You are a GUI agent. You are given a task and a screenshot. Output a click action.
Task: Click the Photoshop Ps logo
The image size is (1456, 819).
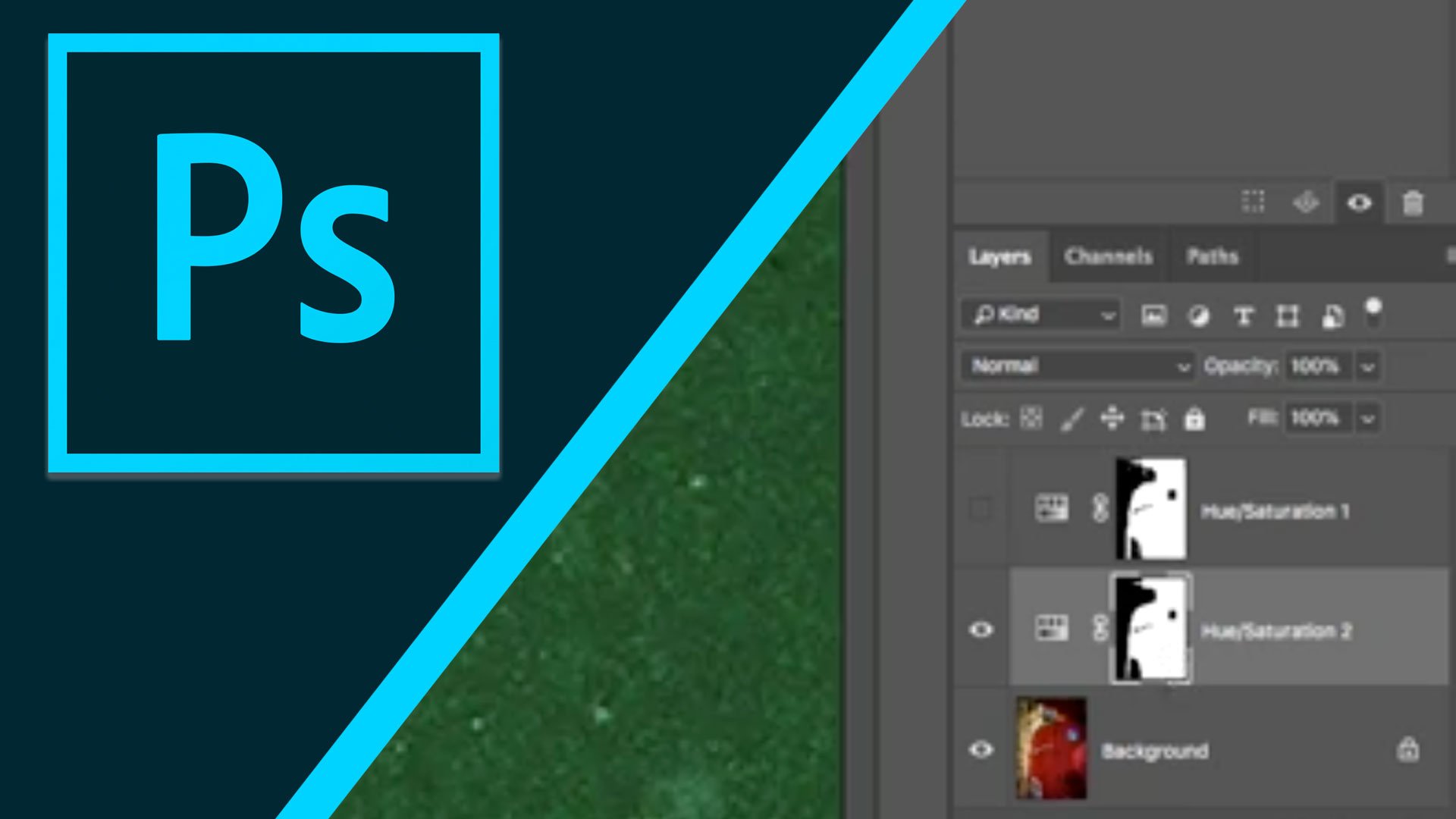pyautogui.click(x=274, y=253)
